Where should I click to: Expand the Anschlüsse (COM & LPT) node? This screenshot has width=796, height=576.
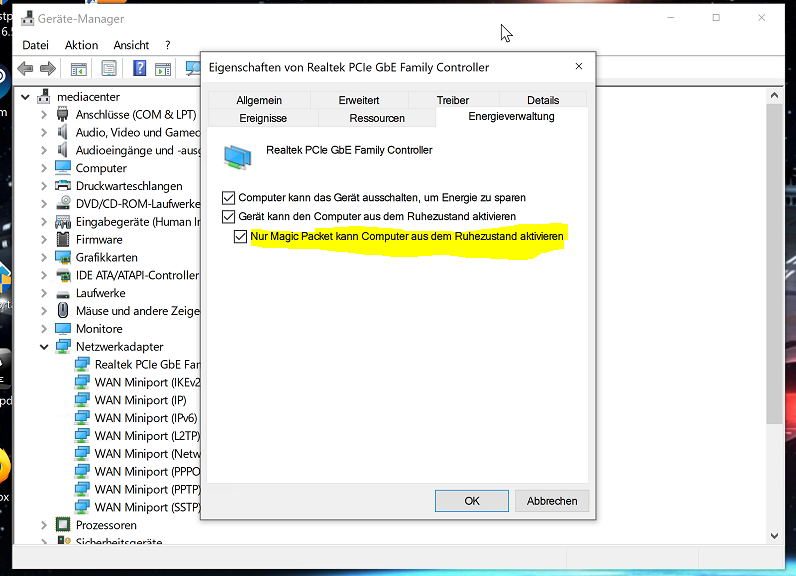click(x=44, y=115)
